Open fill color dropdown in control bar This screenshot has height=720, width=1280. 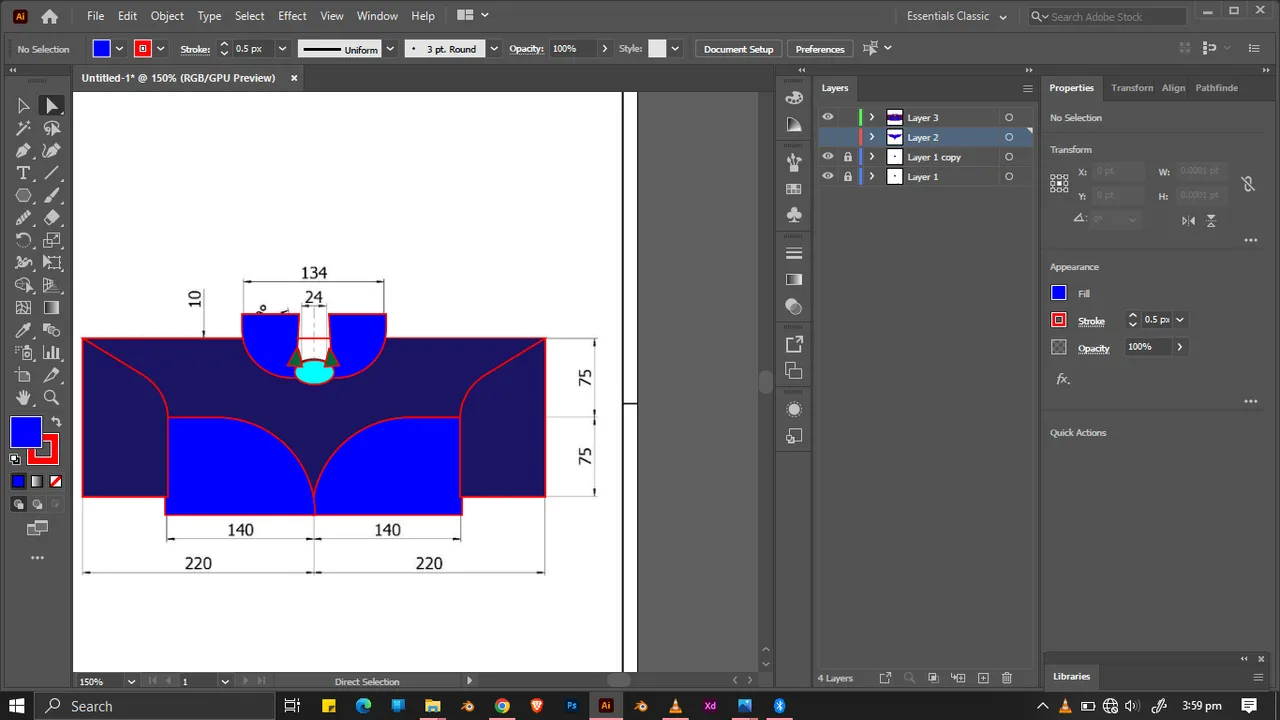pos(120,49)
